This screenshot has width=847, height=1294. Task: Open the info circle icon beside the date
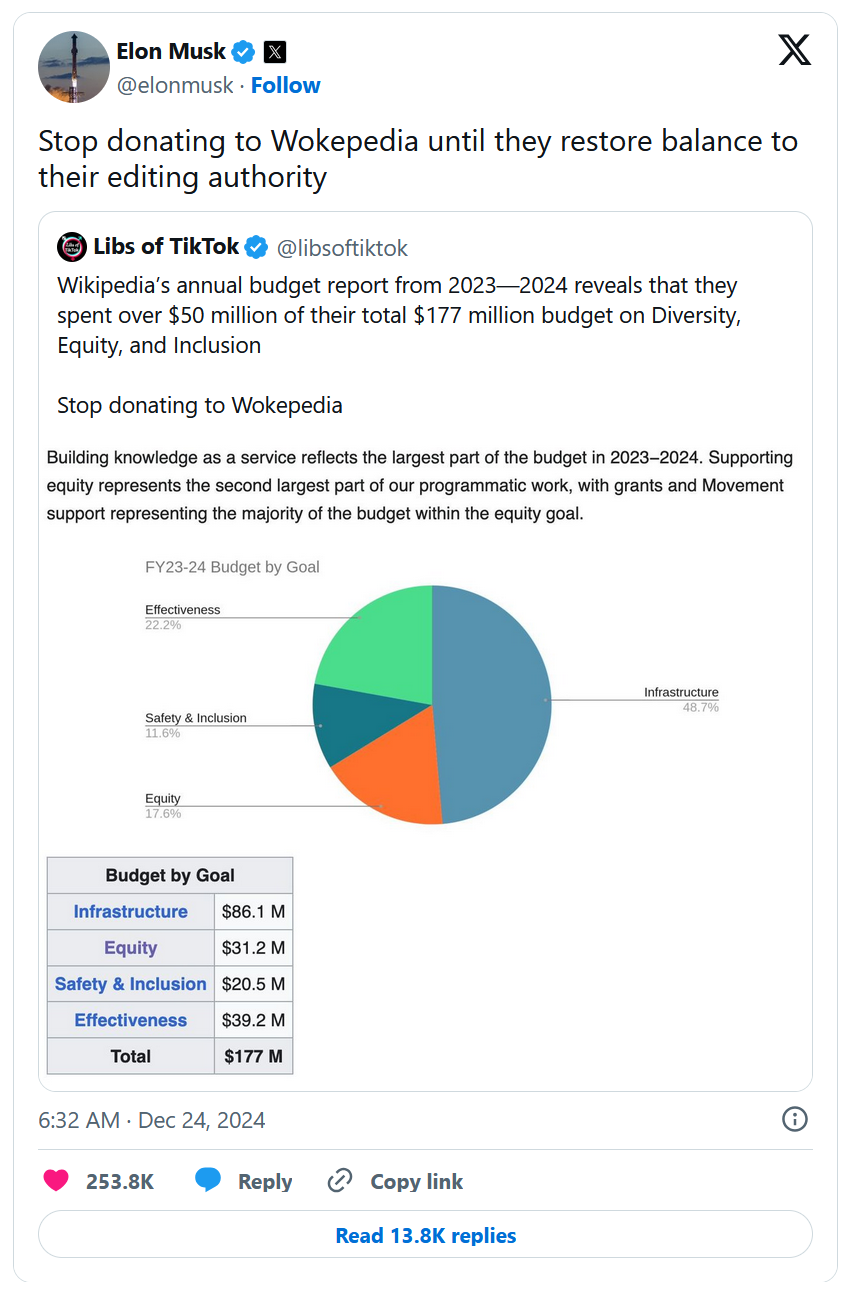795,1119
